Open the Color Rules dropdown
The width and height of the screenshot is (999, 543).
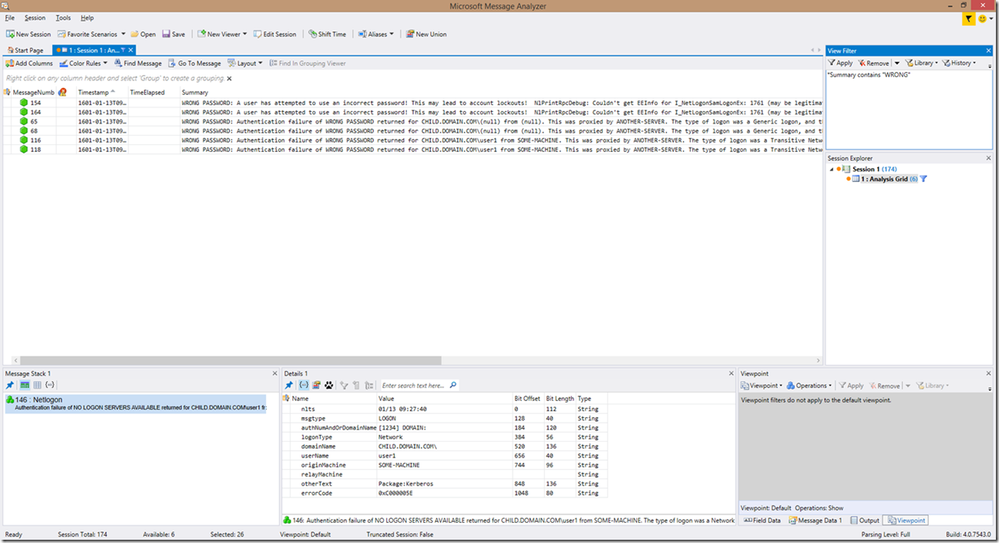click(x=83, y=64)
